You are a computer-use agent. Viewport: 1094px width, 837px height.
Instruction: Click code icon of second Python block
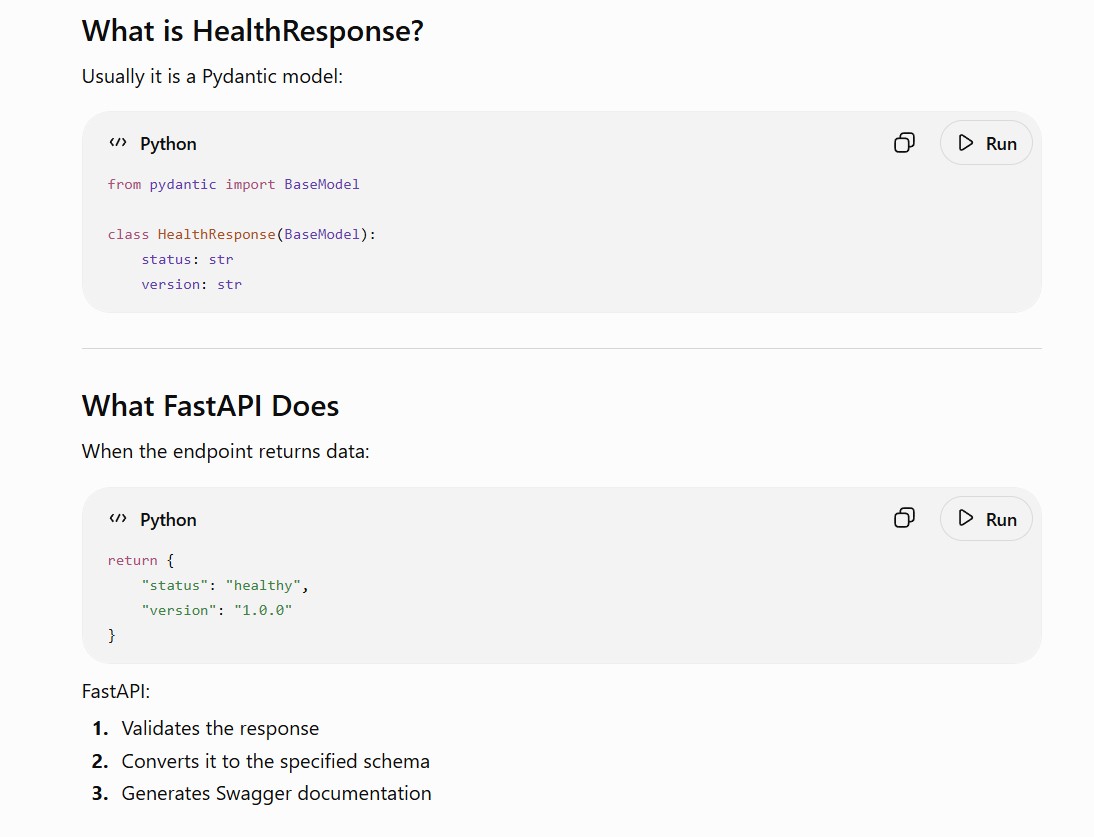pos(118,518)
